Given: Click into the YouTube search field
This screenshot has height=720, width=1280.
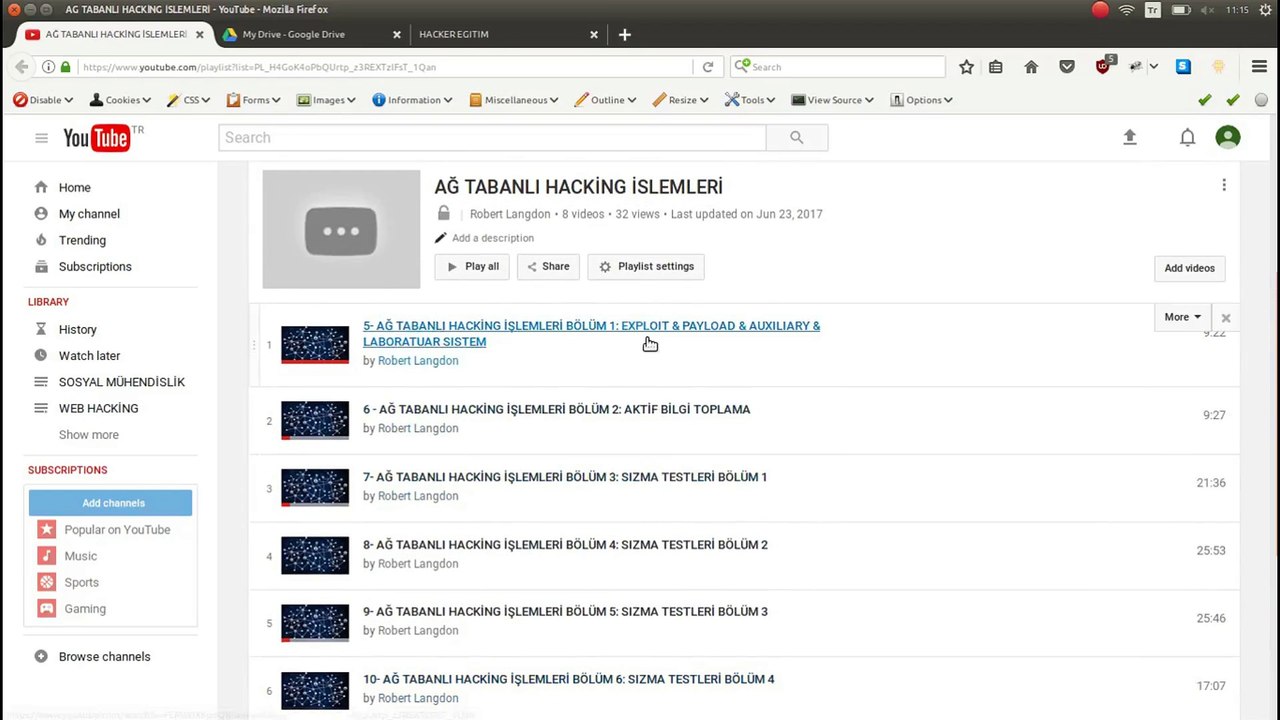Looking at the screenshot, I should tap(492, 138).
